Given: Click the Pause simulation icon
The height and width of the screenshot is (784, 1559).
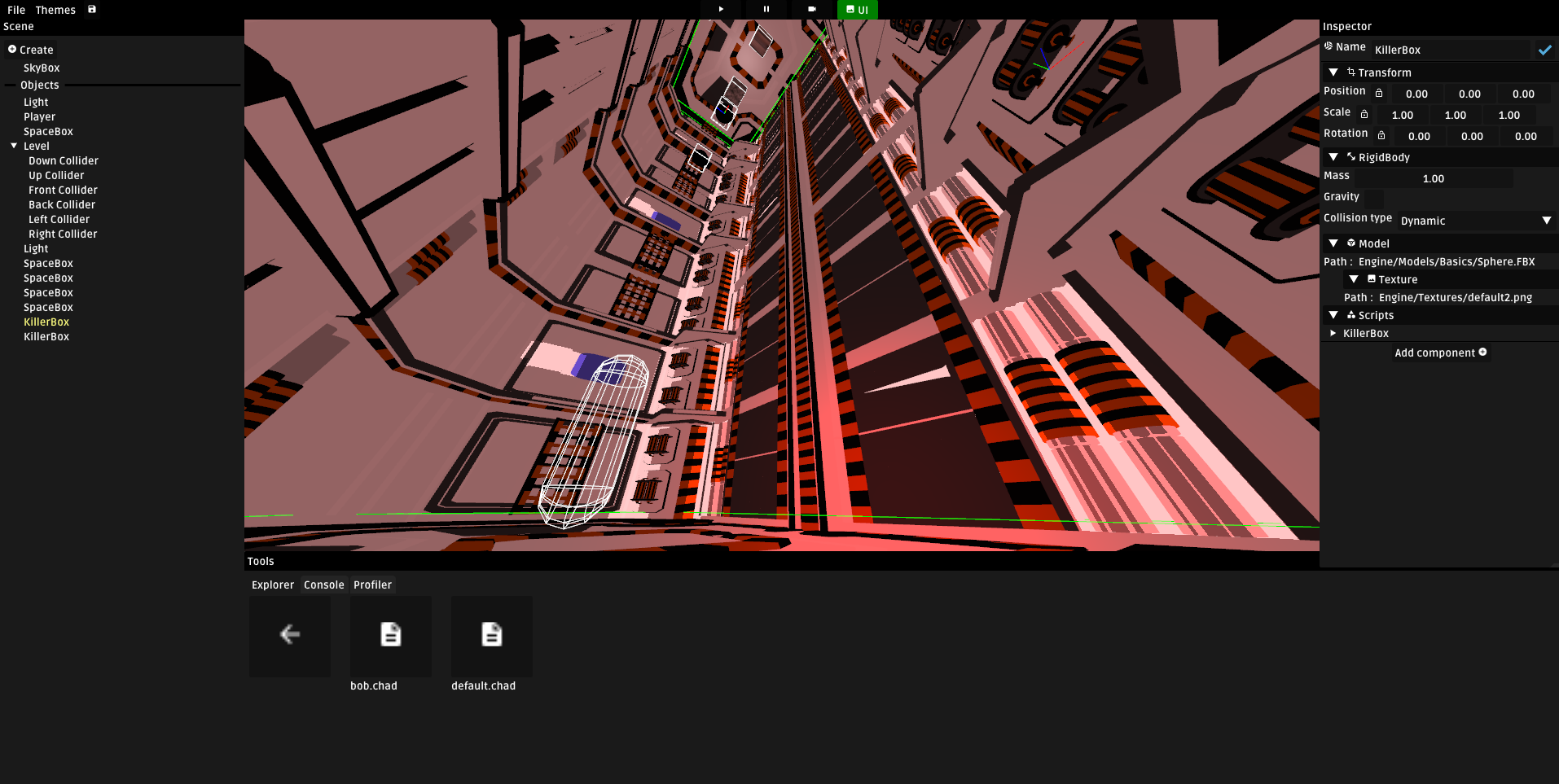Looking at the screenshot, I should click(x=766, y=9).
